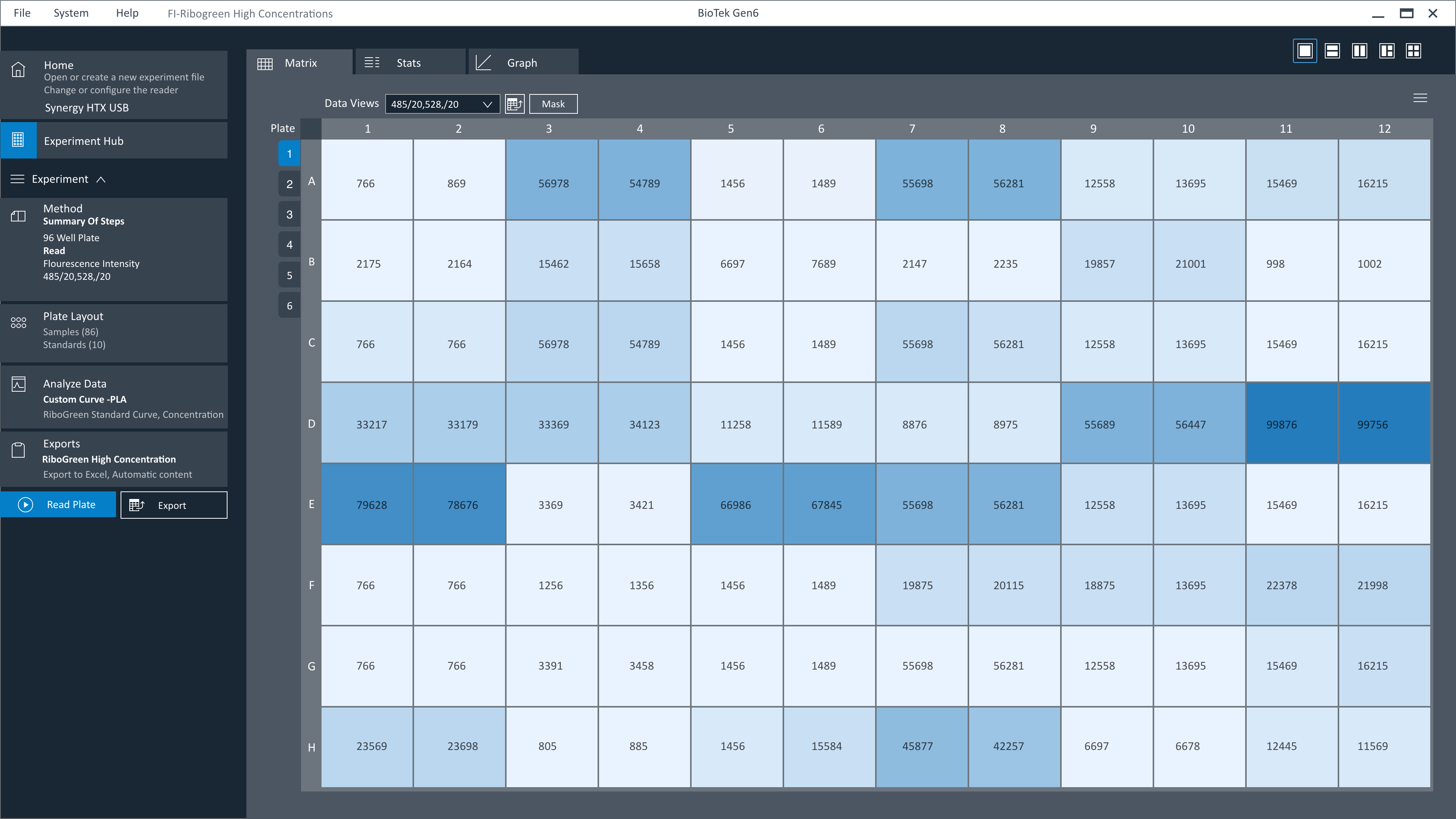
Task: Click the Stats list icon
Action: [x=372, y=62]
